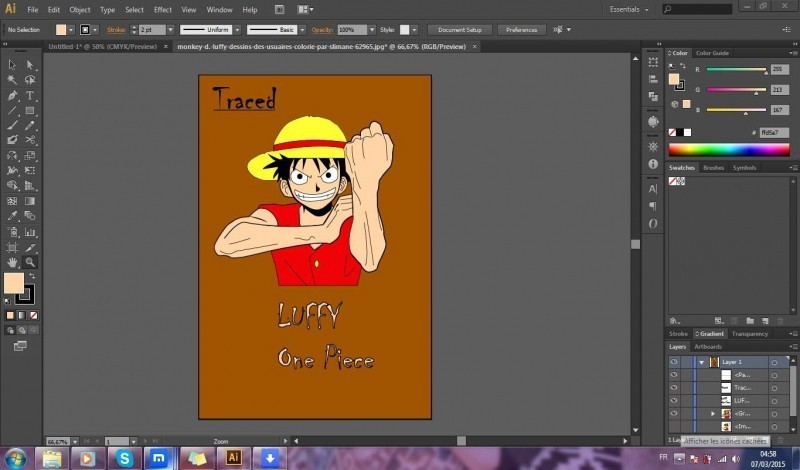Open Windows Explorer folder icon in taskbar
The image size is (800, 470).
coord(52,458)
